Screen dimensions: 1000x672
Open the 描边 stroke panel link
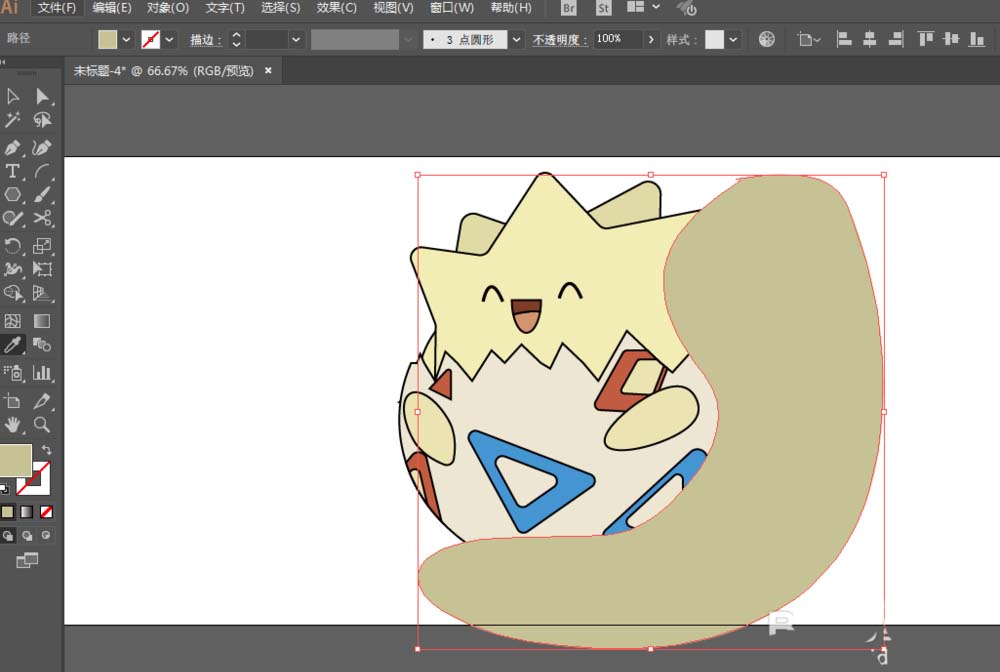(x=205, y=40)
